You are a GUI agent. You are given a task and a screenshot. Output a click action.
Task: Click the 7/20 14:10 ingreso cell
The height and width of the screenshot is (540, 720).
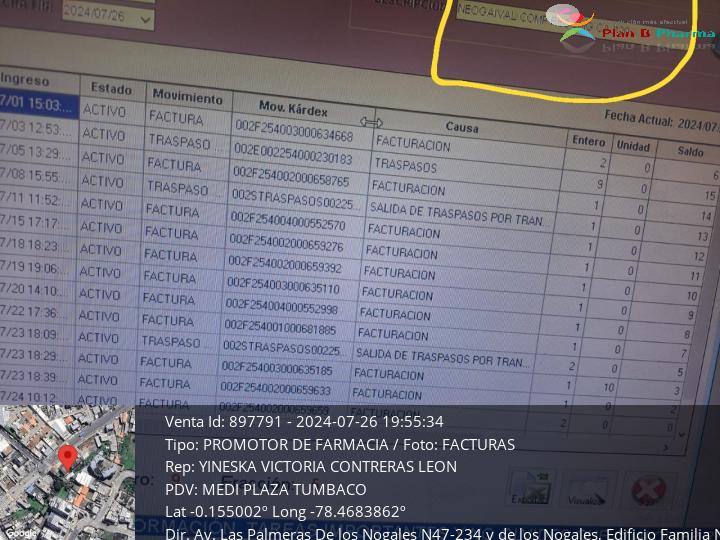click(34, 289)
